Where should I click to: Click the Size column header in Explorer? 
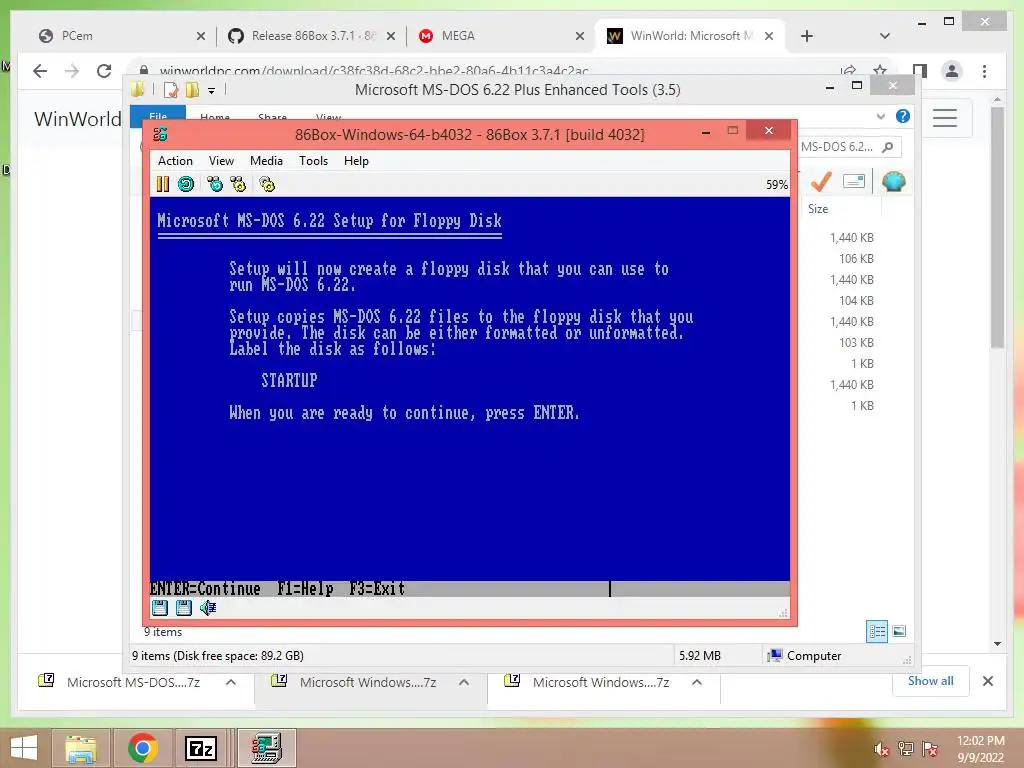(818, 209)
